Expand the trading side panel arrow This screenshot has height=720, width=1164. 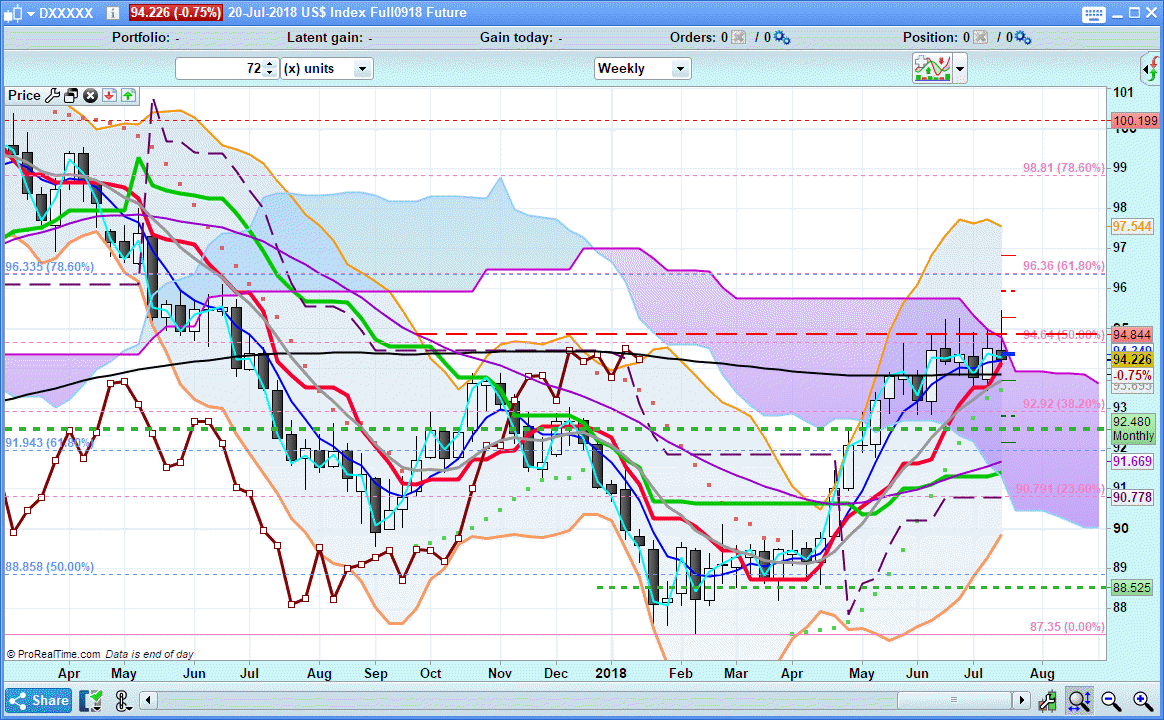click(x=1151, y=69)
